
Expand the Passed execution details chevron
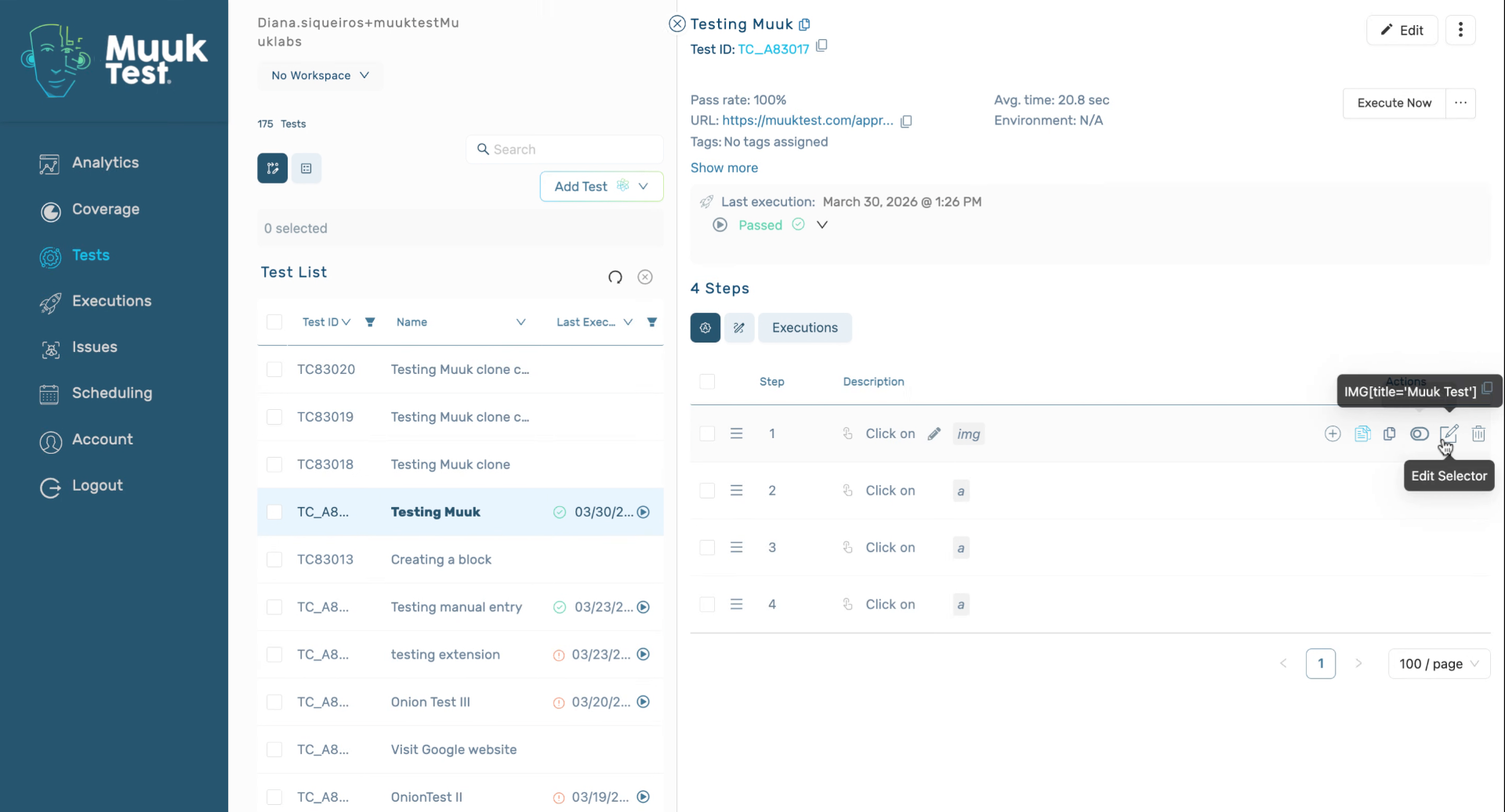click(x=822, y=225)
